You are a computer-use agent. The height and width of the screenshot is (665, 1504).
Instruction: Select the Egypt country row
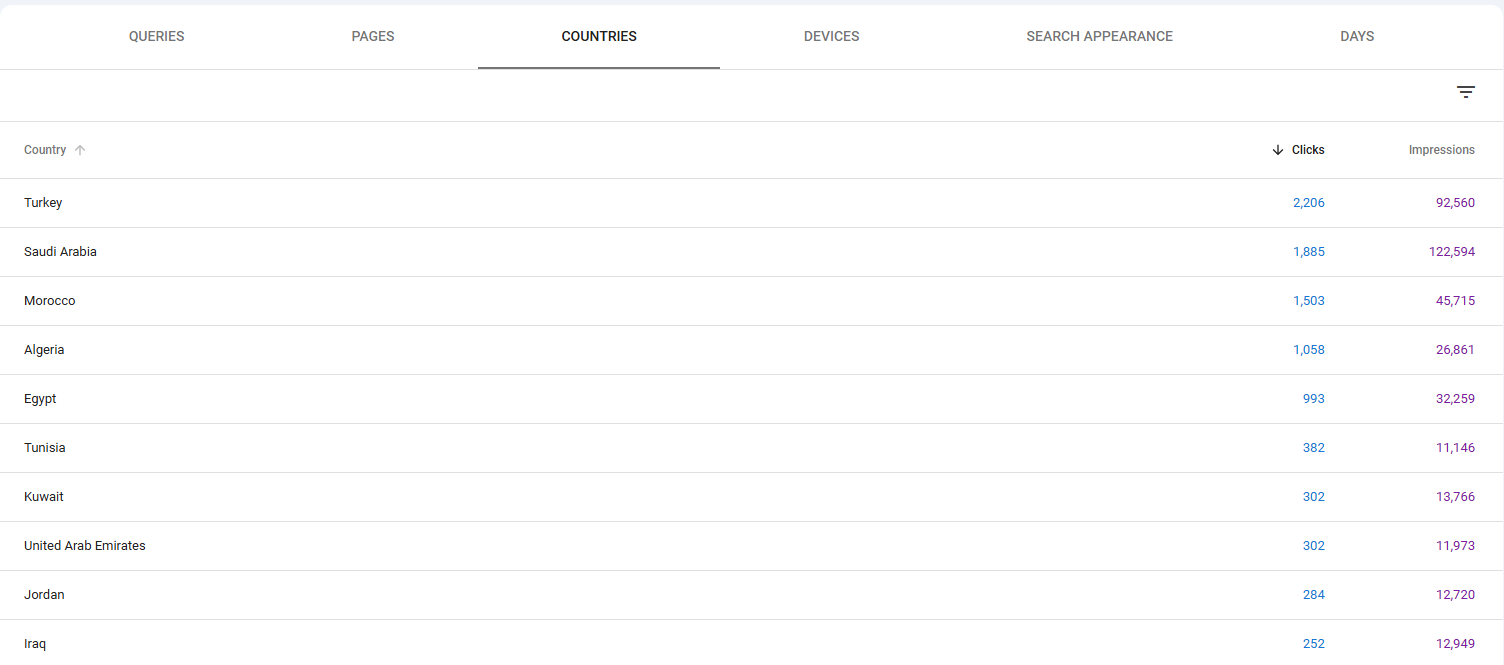click(752, 399)
